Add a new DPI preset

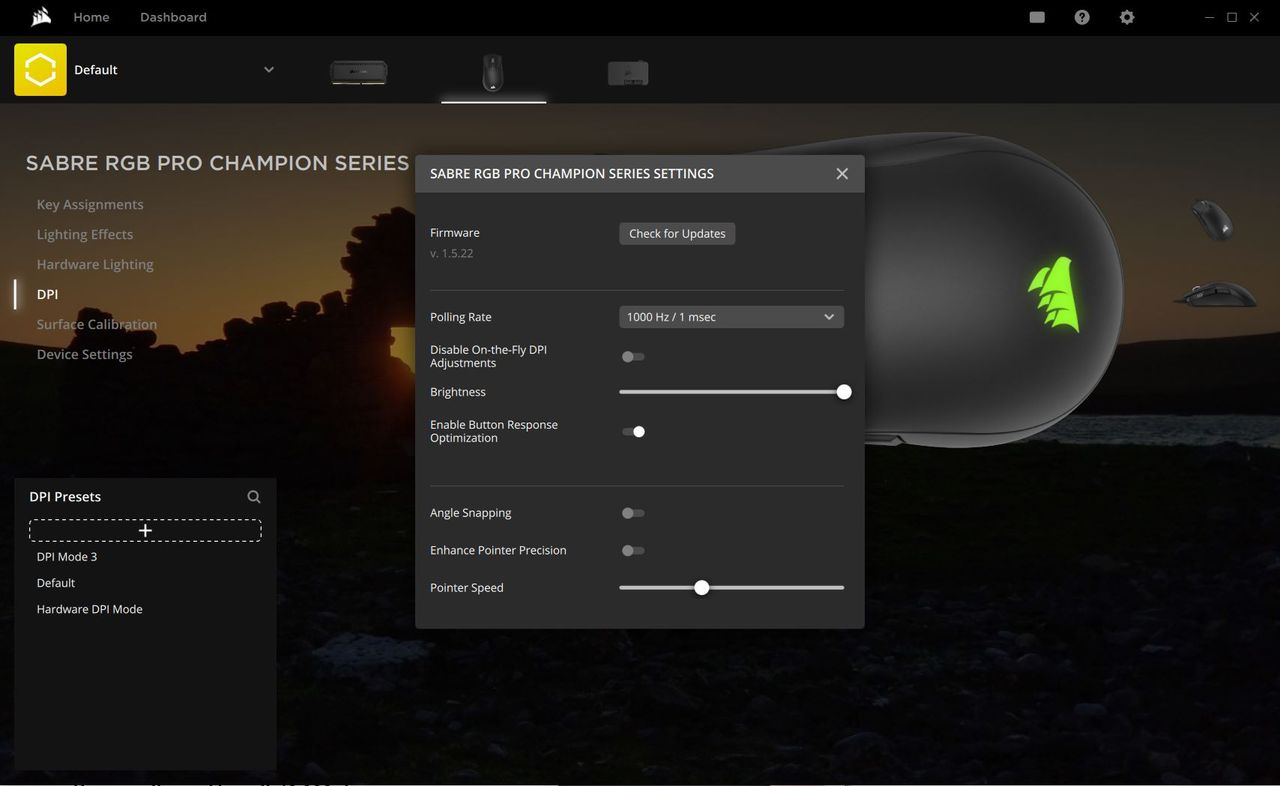coord(145,530)
